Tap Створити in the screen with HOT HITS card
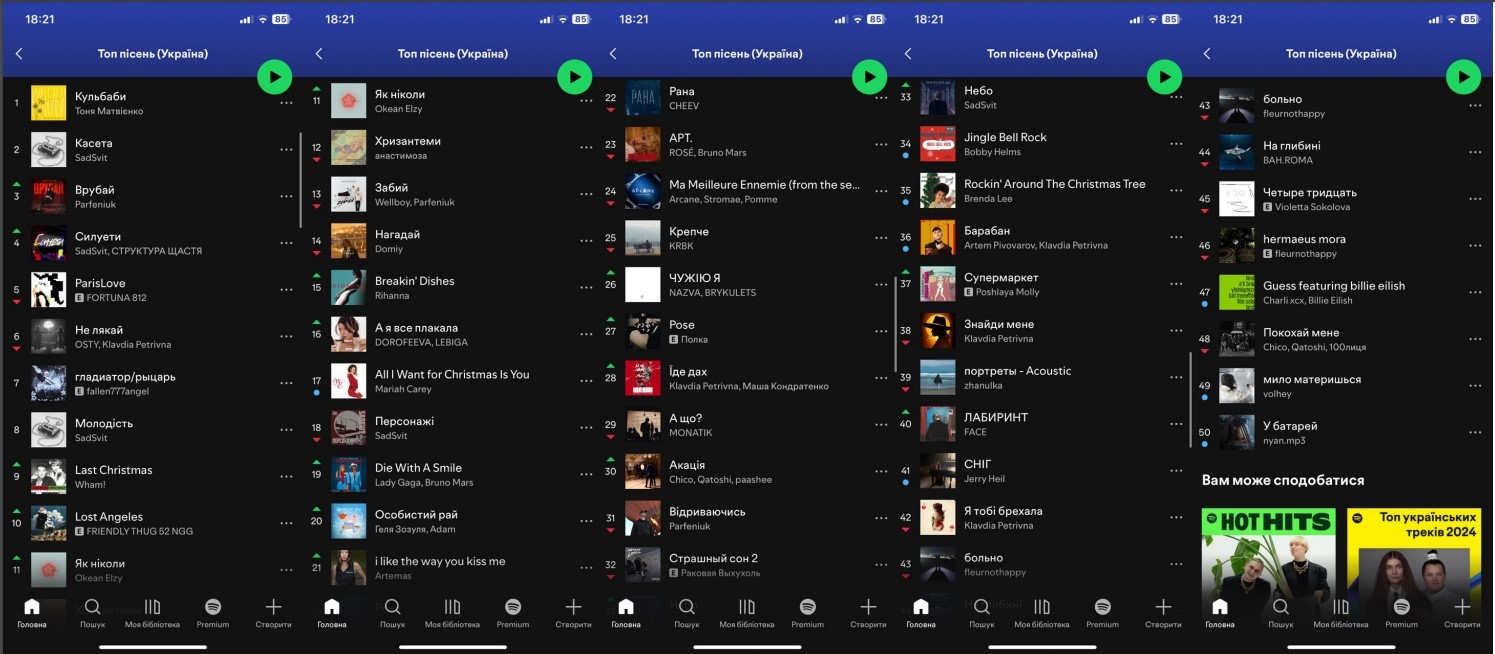The width and height of the screenshot is (1495, 654). [1462, 612]
